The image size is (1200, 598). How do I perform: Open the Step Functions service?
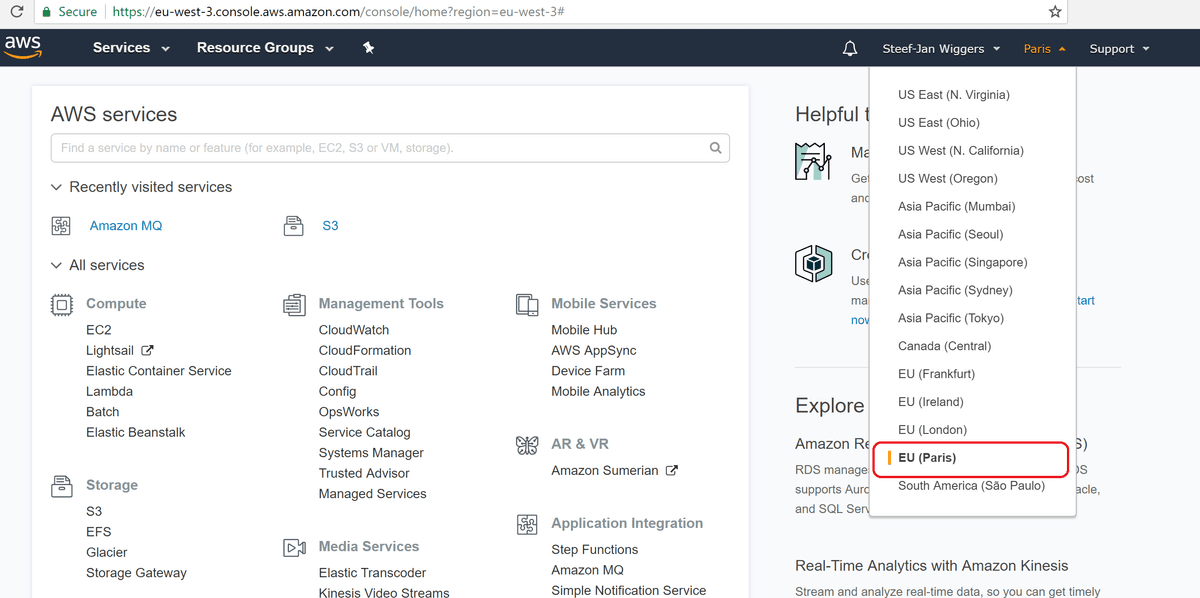594,550
